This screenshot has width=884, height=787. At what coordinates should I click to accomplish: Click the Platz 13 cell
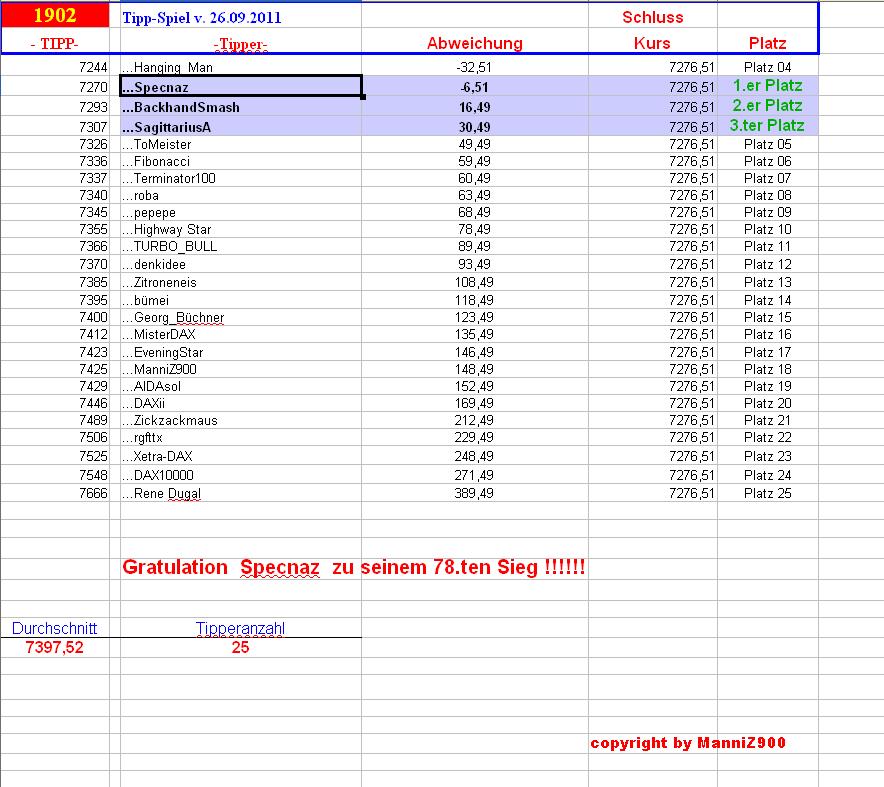pyautogui.click(x=767, y=282)
